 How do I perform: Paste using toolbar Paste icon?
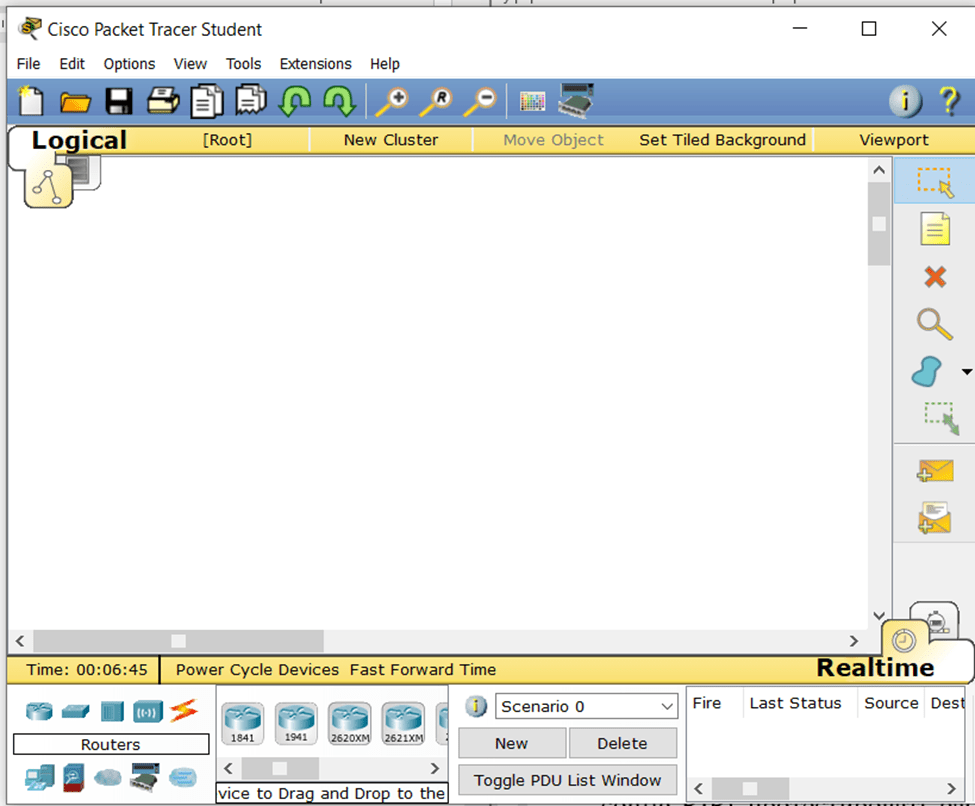coord(251,101)
